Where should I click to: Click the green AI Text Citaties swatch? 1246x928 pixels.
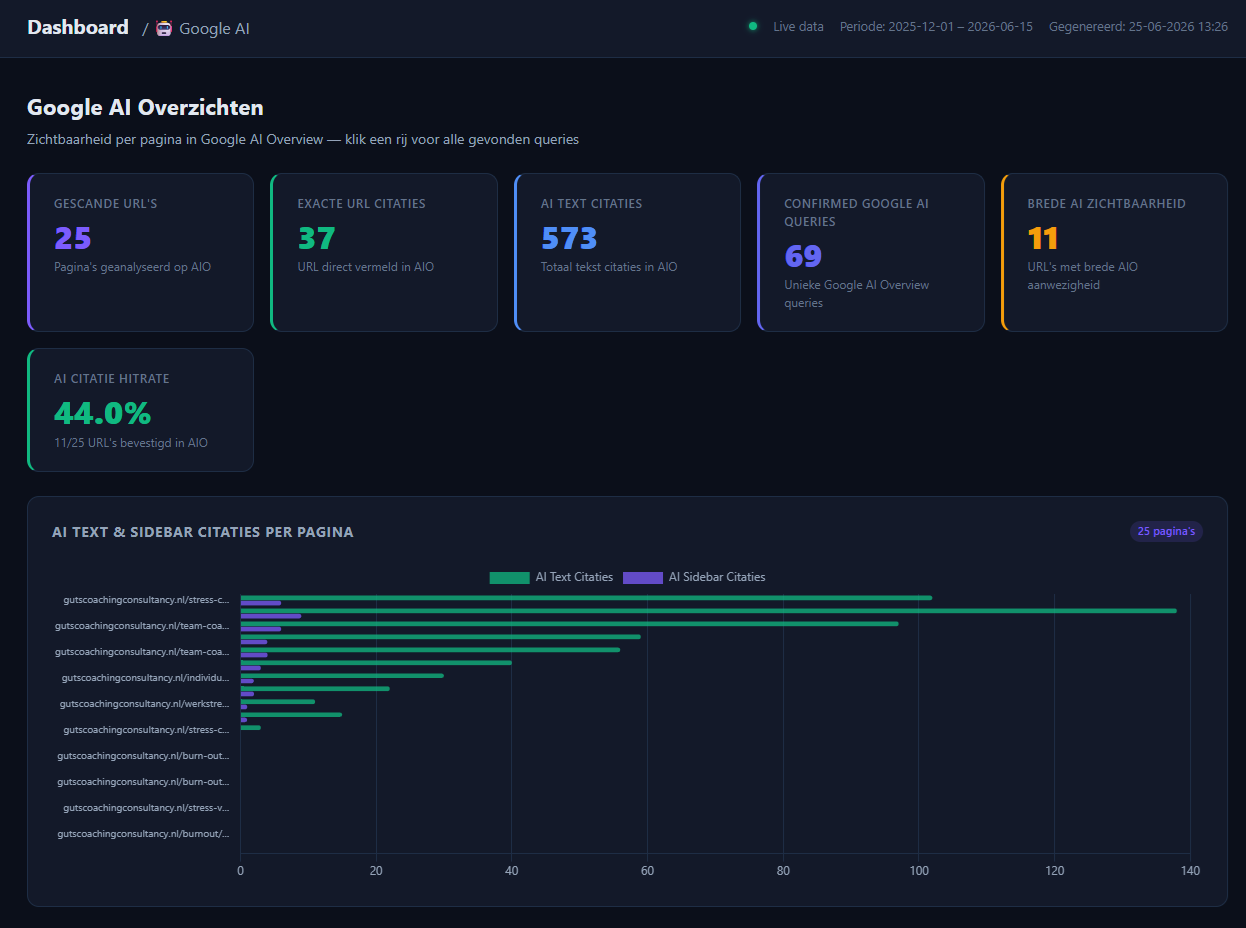point(509,577)
